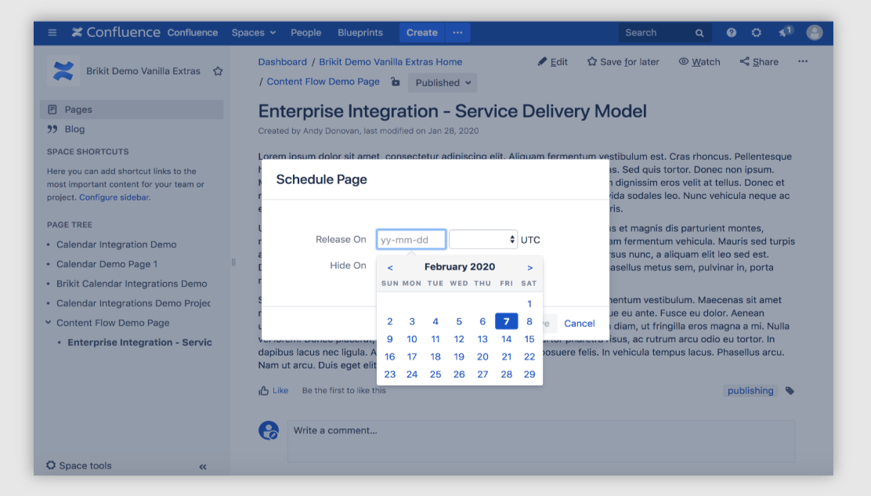
Task: Open the Spaces dropdown menu
Action: tap(253, 33)
